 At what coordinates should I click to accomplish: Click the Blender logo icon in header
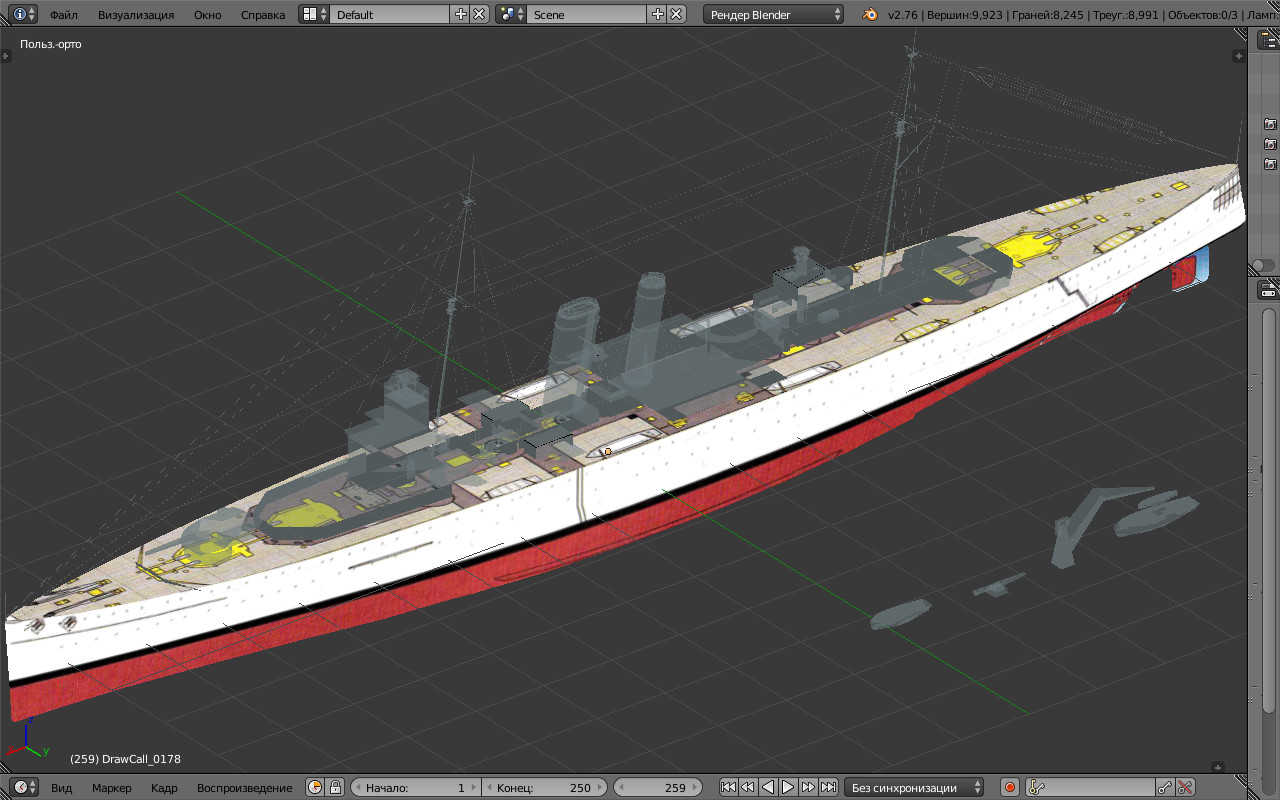click(x=872, y=14)
